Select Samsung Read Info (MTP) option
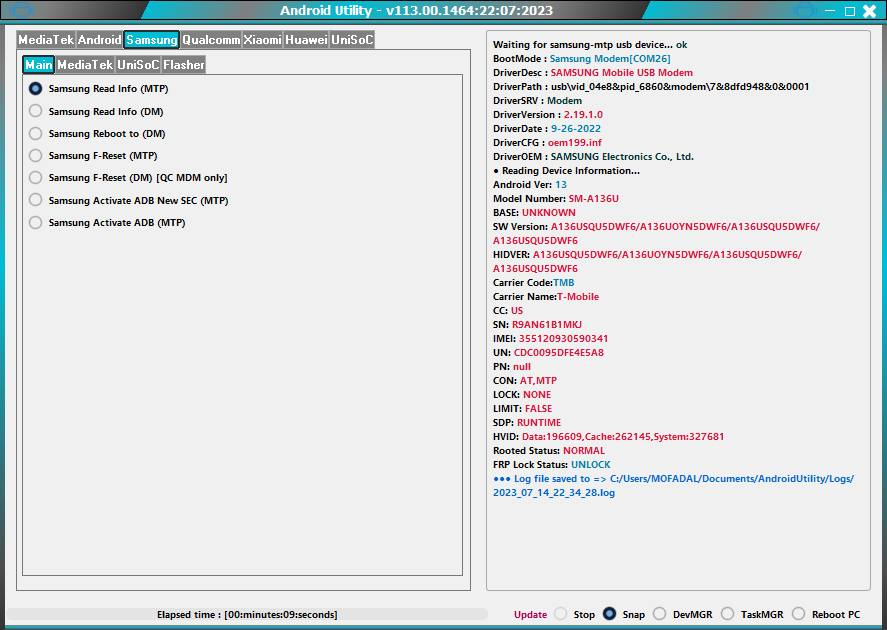The image size is (887, 630). click(36, 88)
